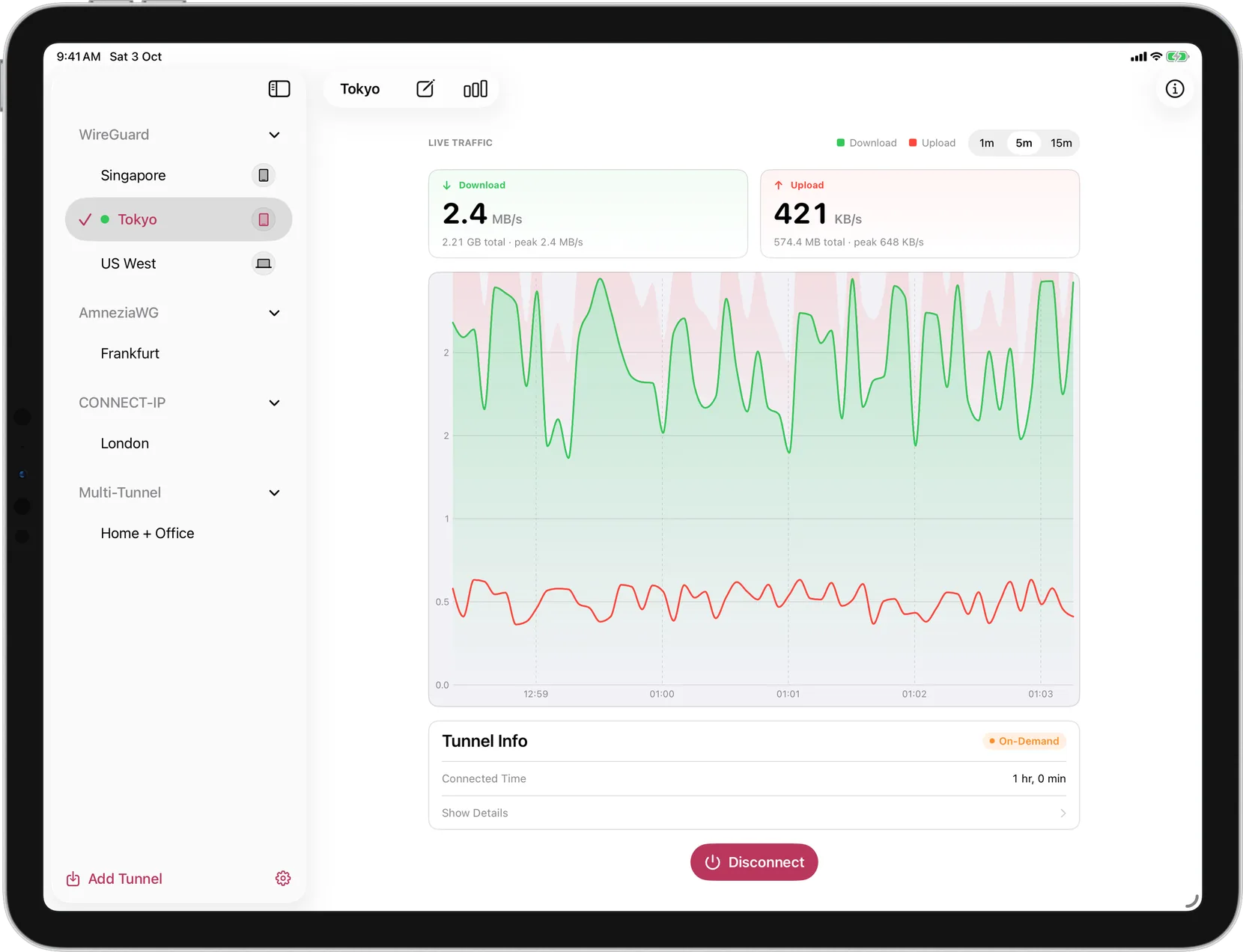Click the Download arrow icon in the stats card
The image size is (1243, 952).
click(x=447, y=185)
